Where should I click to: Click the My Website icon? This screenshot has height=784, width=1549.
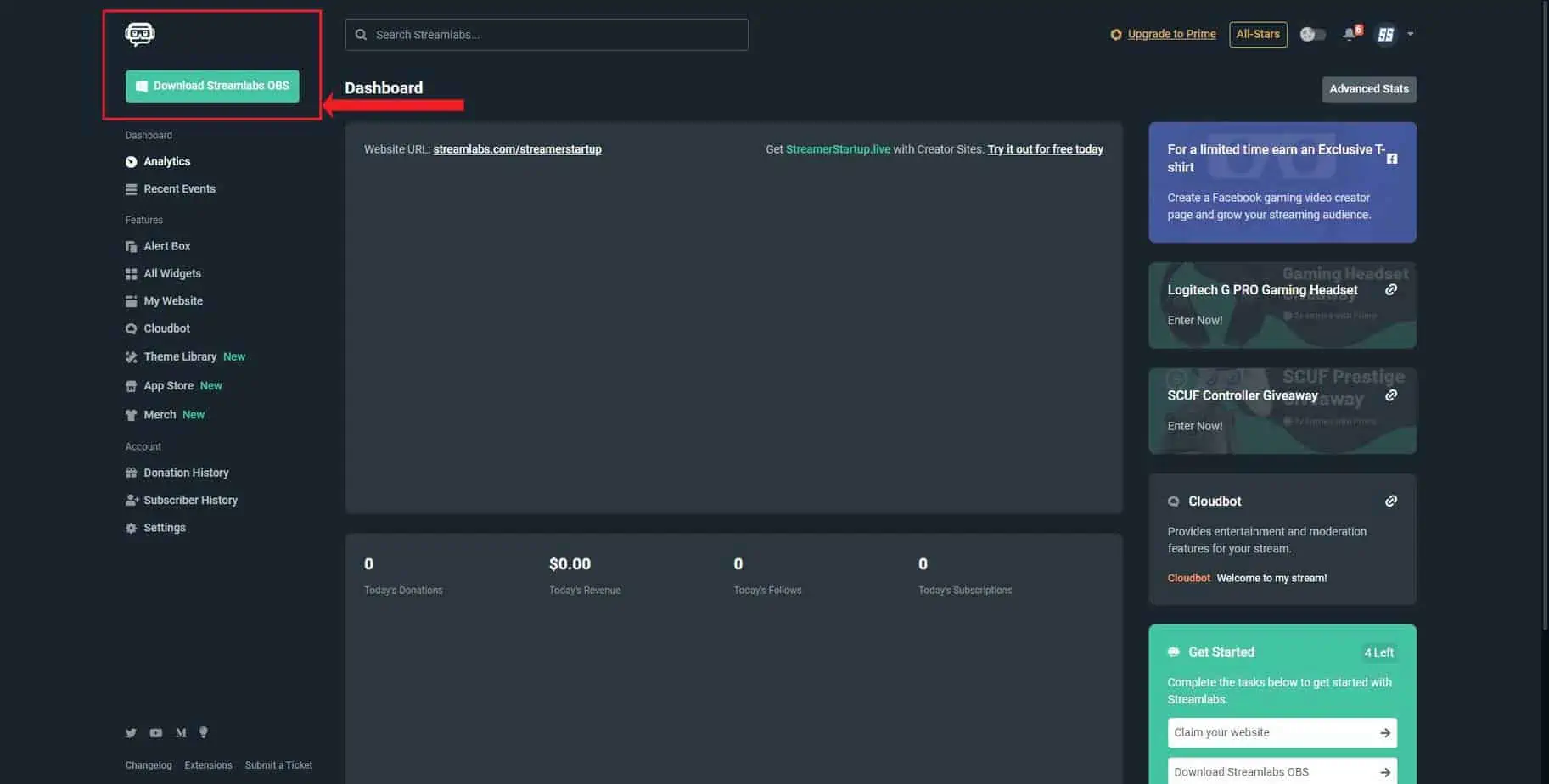pos(131,301)
